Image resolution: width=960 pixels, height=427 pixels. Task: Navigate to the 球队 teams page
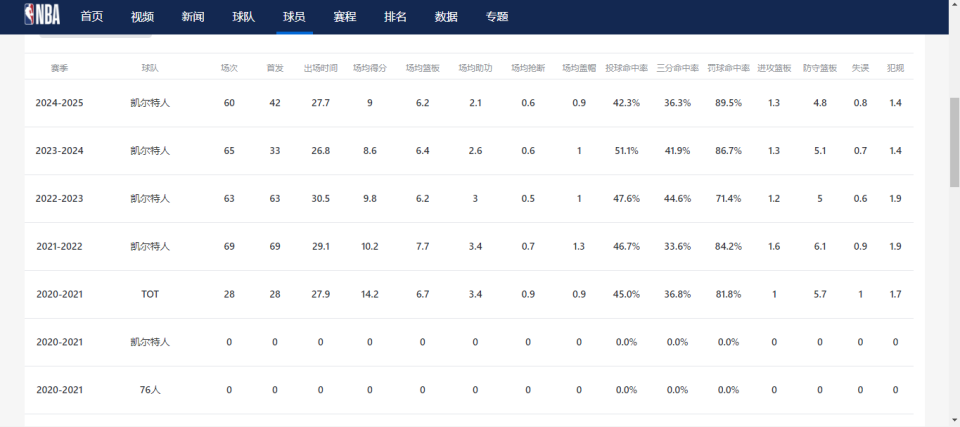[x=243, y=17]
